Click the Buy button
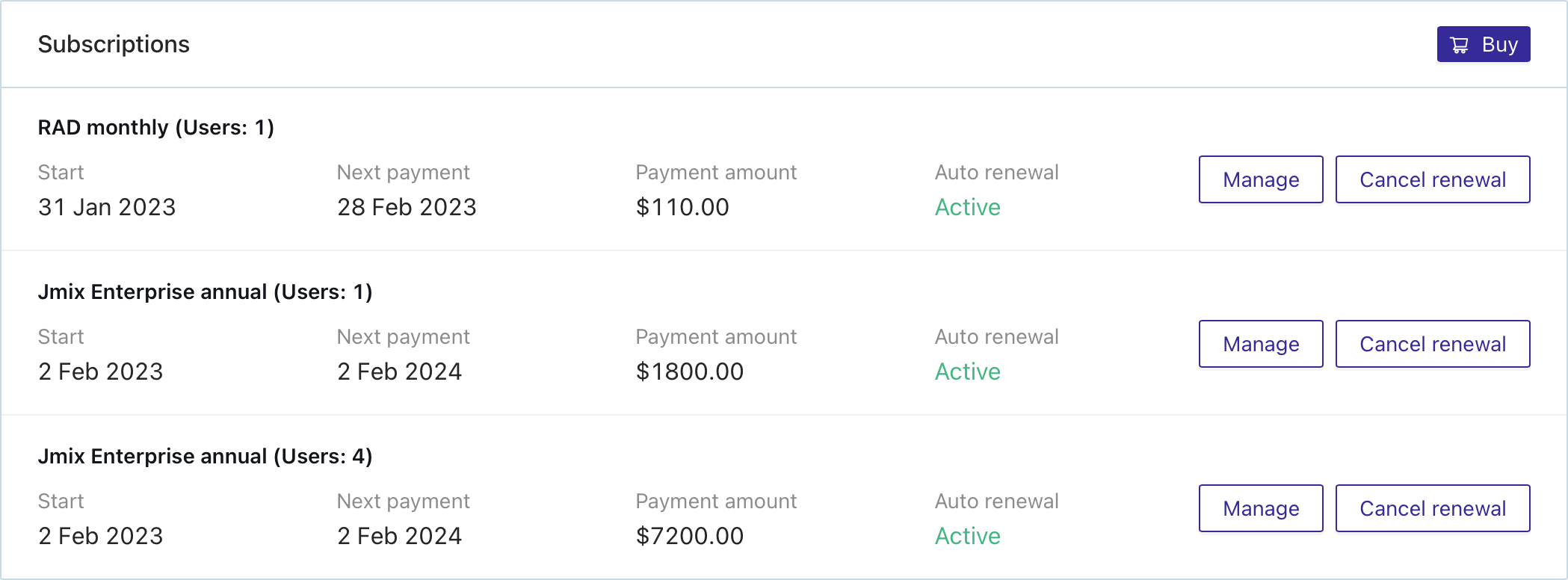Viewport: 1568px width, 580px height. coord(1483,44)
